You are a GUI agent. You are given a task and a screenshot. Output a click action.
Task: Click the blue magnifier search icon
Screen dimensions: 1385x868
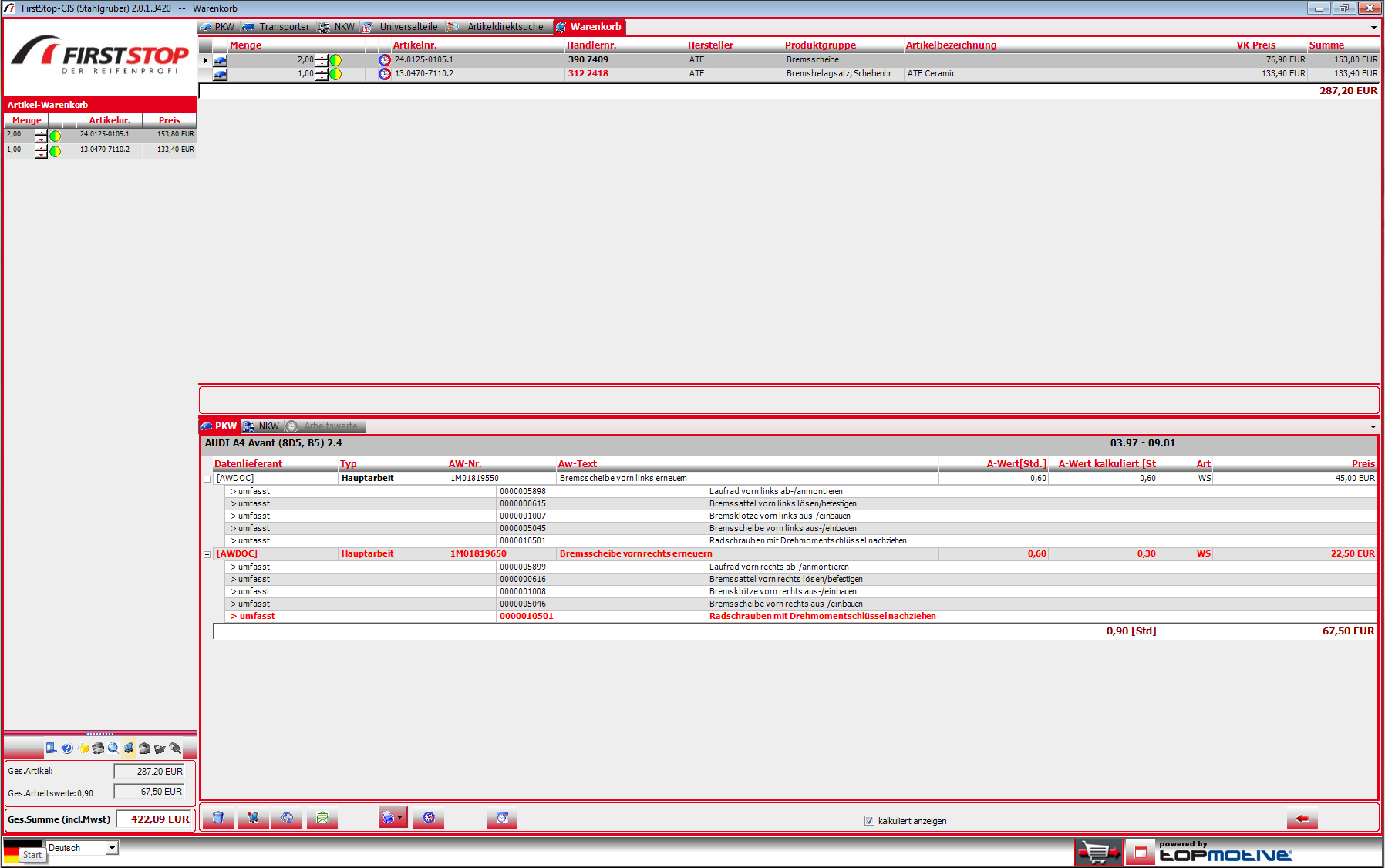point(113,748)
